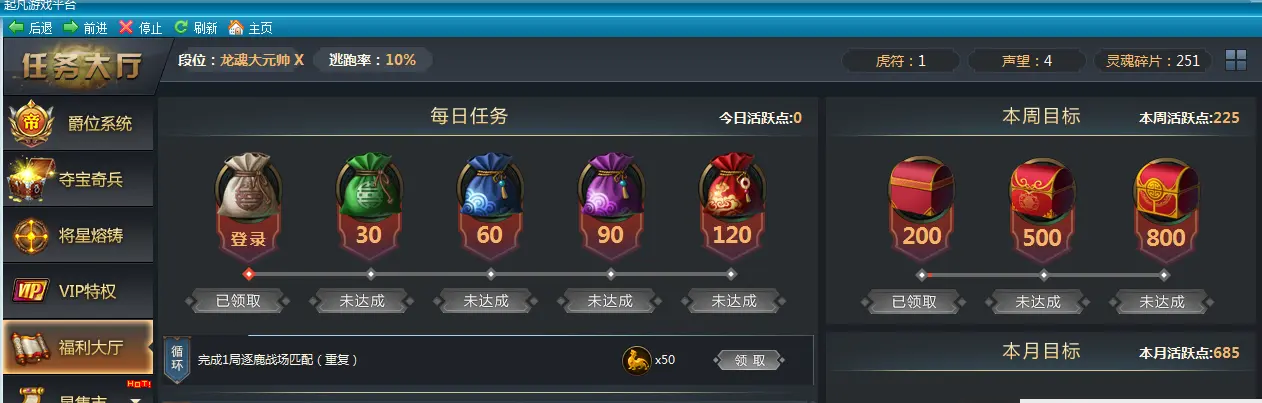Select the green pouch for 30 points
This screenshot has width=1262, height=403.
pos(369,187)
